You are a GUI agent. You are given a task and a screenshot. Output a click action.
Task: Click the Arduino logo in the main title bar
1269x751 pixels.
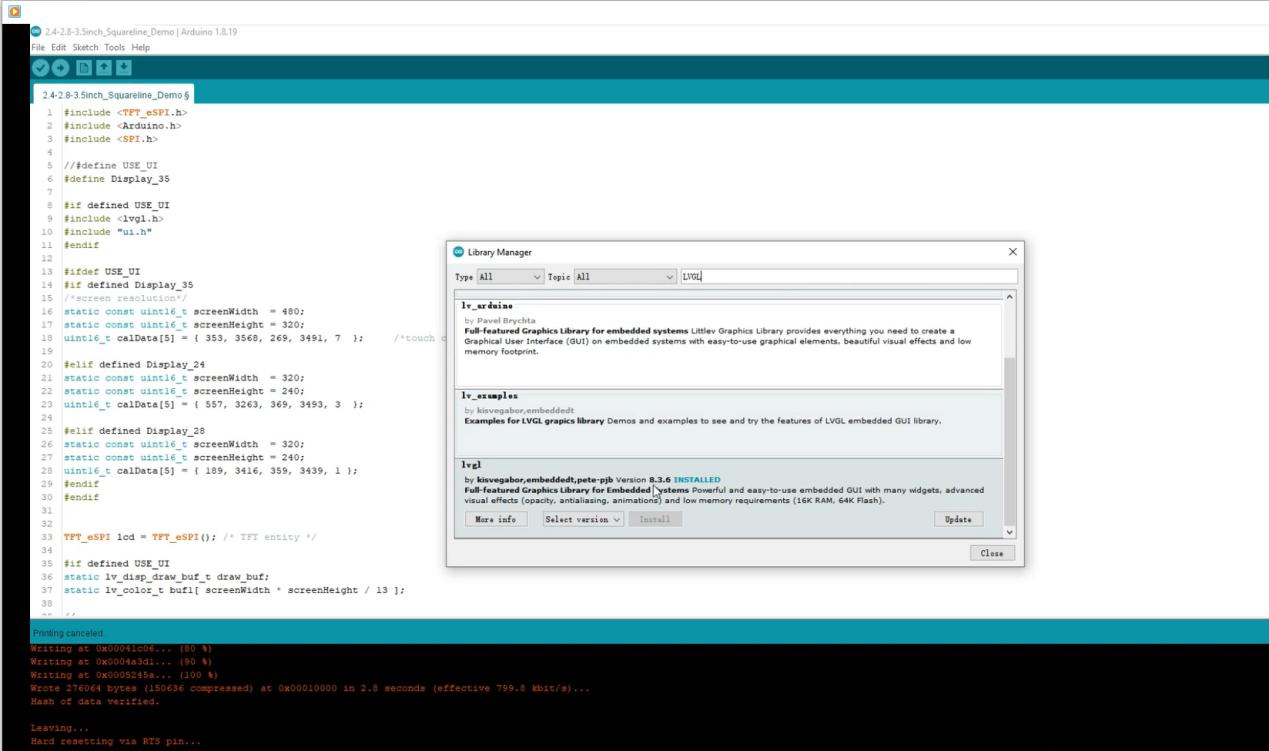[x=36, y=32]
